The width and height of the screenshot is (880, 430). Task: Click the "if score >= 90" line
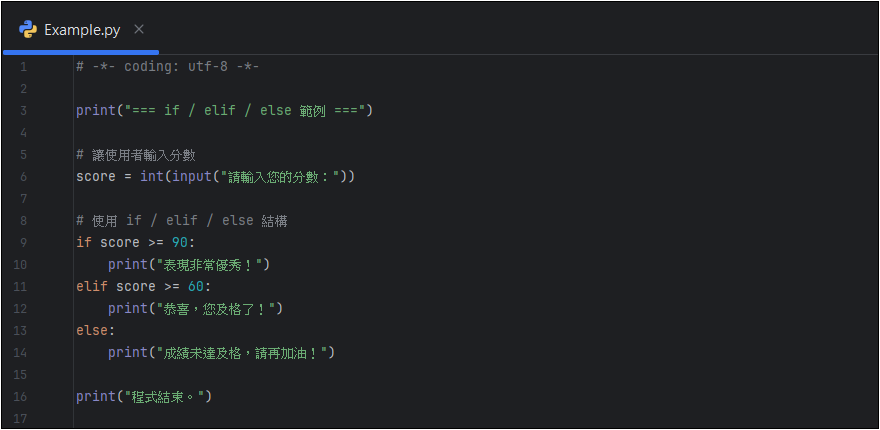click(135, 243)
